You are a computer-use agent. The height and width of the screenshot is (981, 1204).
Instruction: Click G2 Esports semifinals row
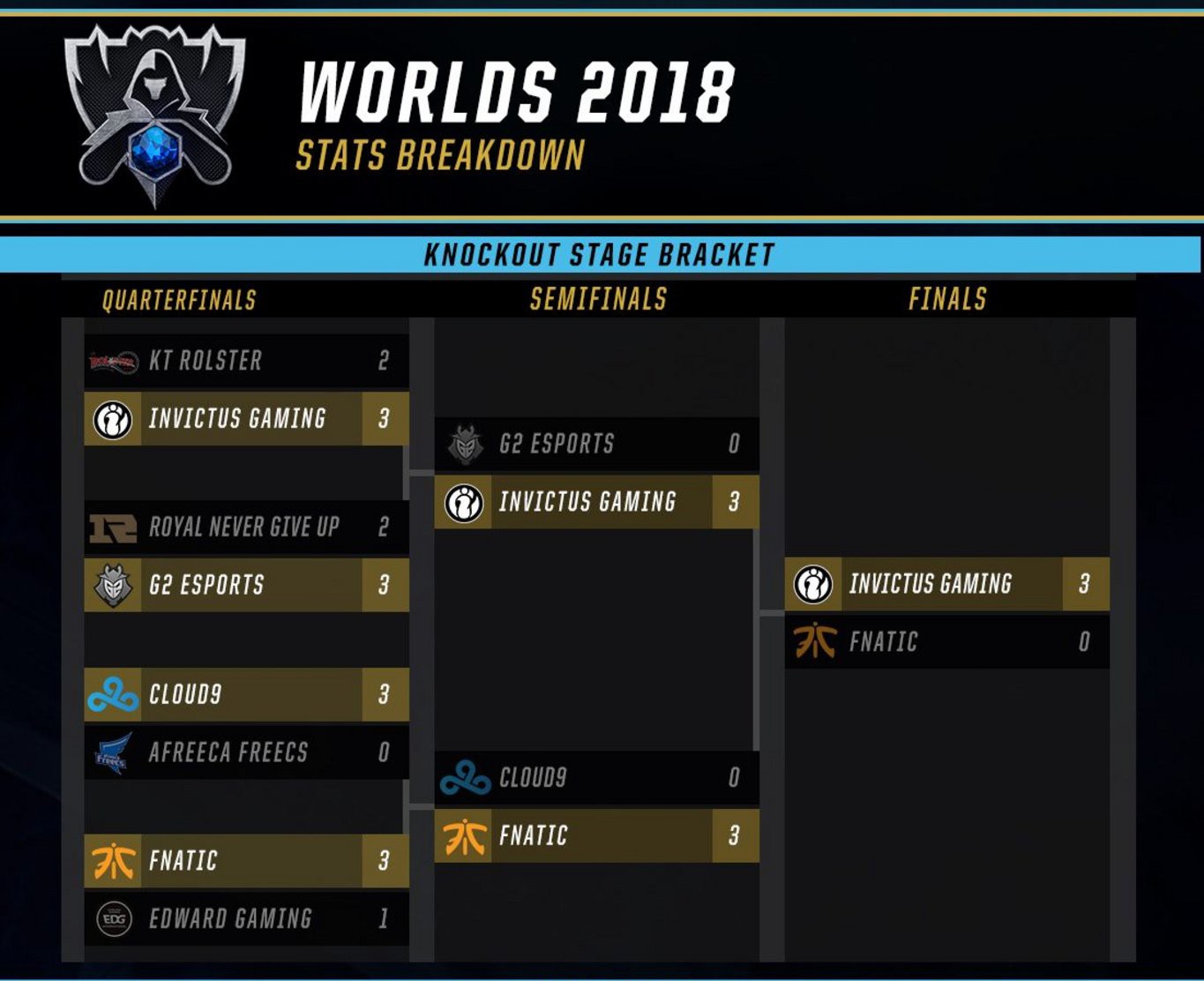pyautogui.click(x=597, y=444)
